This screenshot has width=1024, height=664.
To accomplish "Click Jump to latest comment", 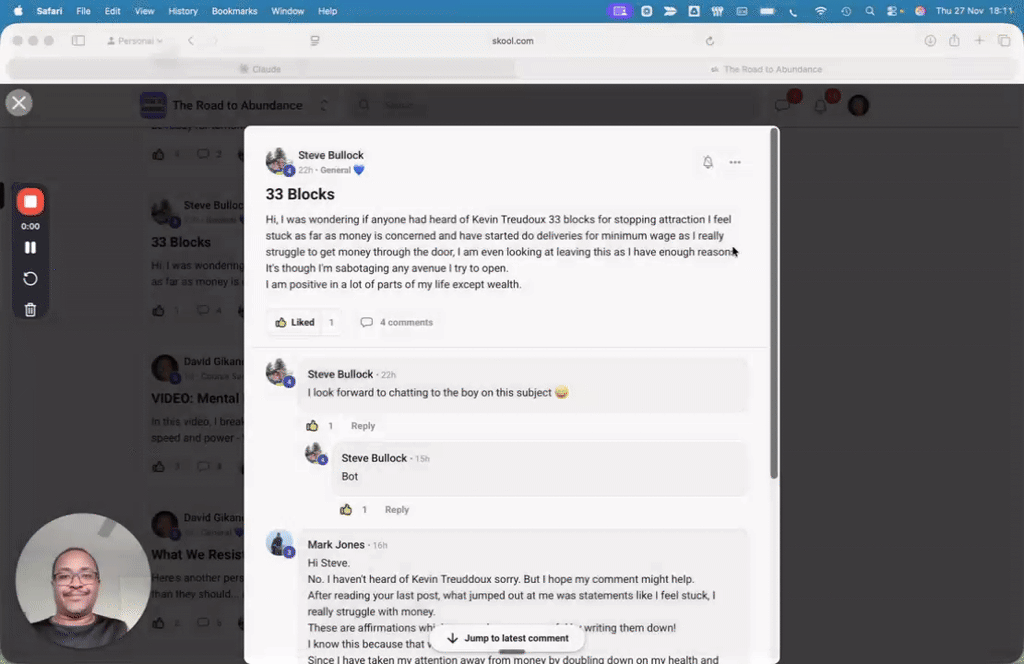I will click(507, 638).
